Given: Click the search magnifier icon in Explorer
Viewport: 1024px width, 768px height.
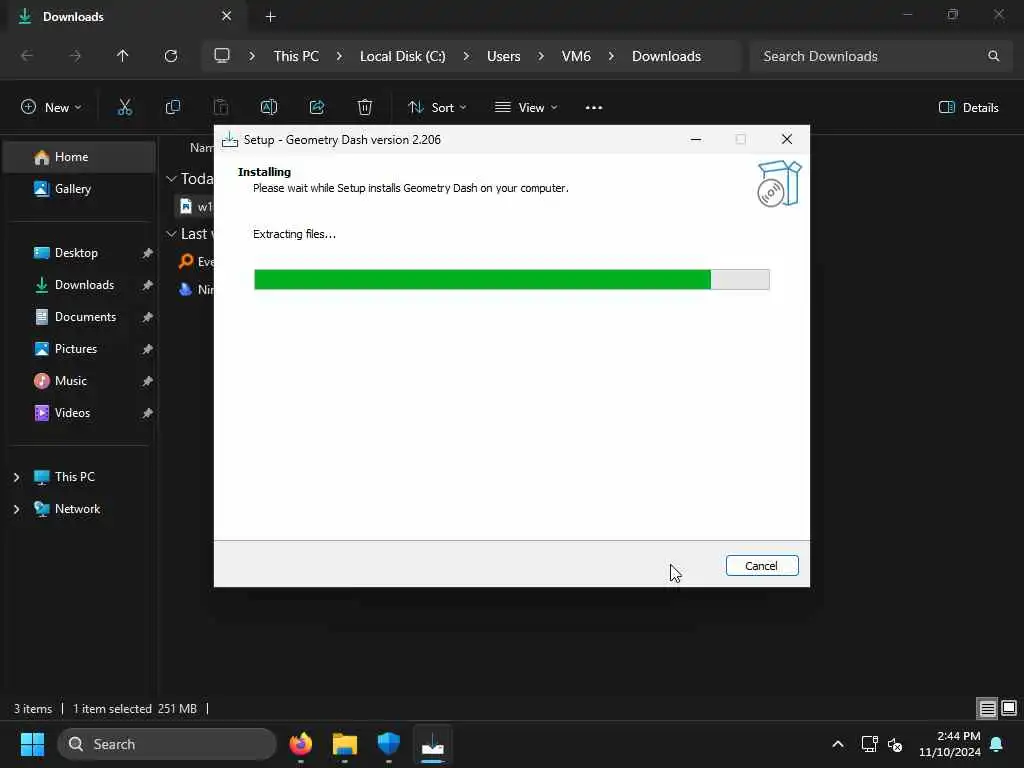Looking at the screenshot, I should [993, 56].
